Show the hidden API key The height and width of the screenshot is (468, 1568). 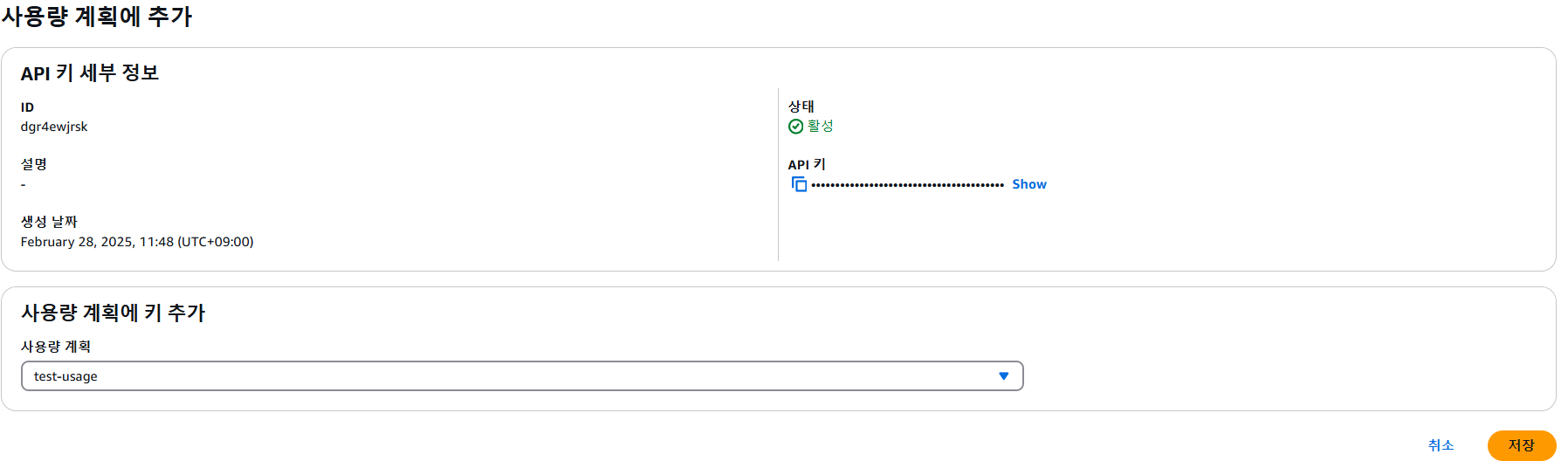coord(1029,184)
